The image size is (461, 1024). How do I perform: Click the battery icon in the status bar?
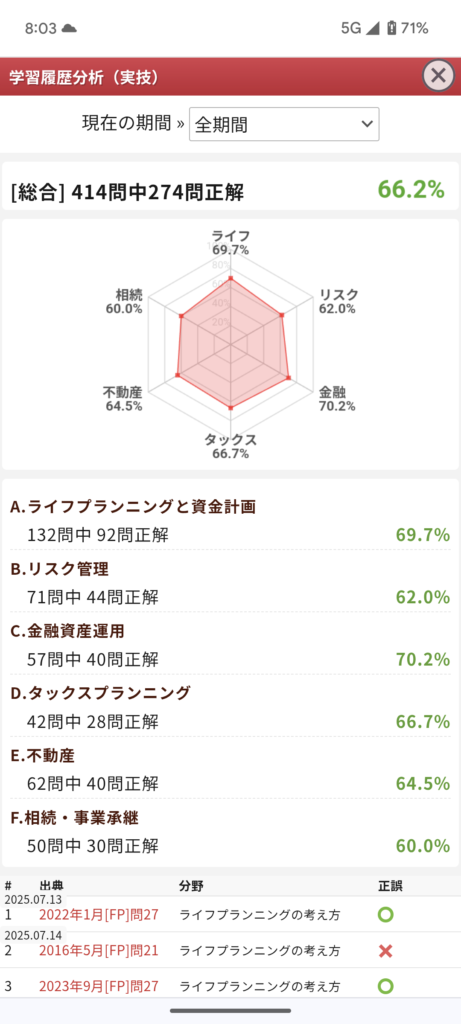click(391, 28)
